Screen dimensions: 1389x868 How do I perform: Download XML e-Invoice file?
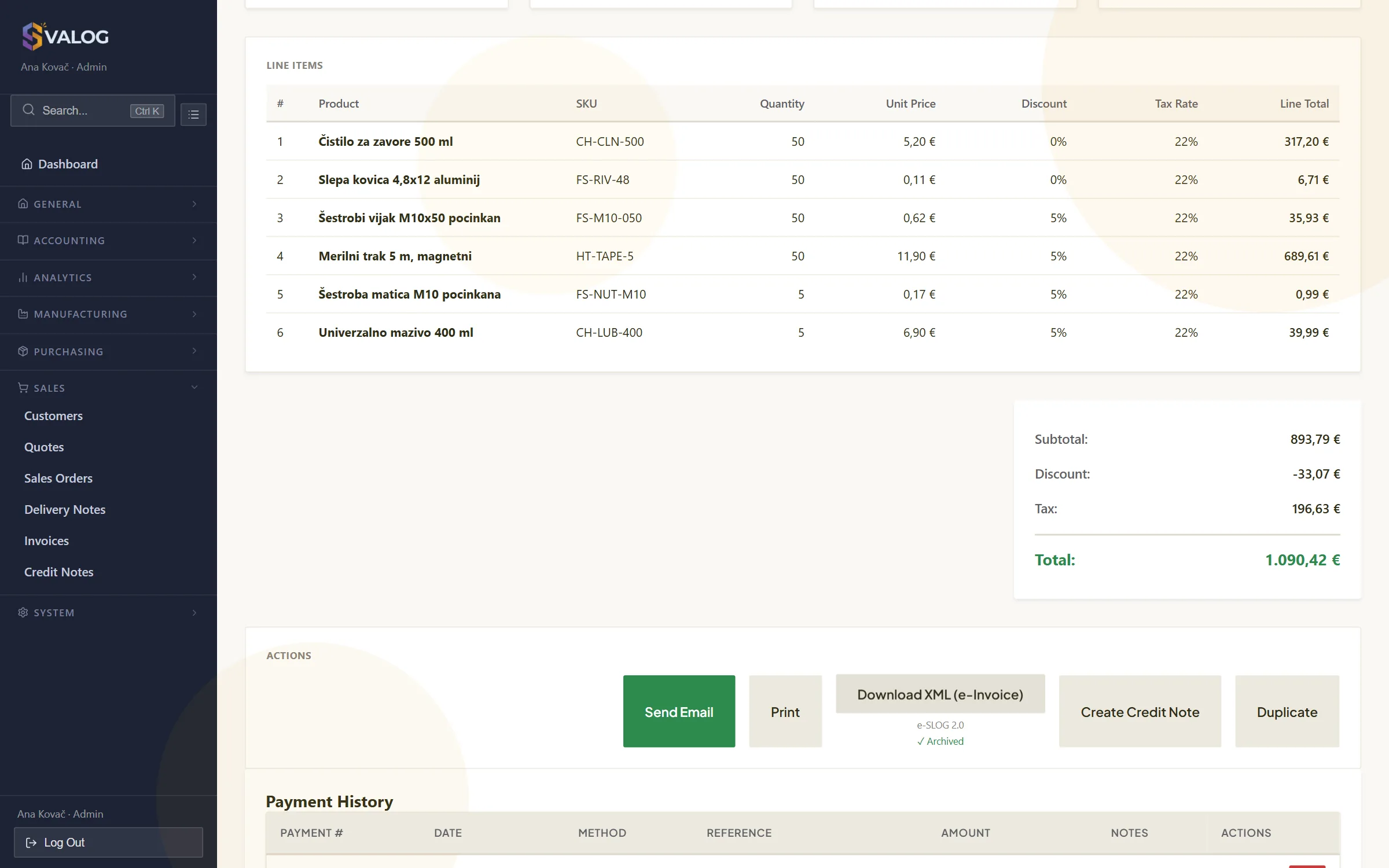point(940,694)
